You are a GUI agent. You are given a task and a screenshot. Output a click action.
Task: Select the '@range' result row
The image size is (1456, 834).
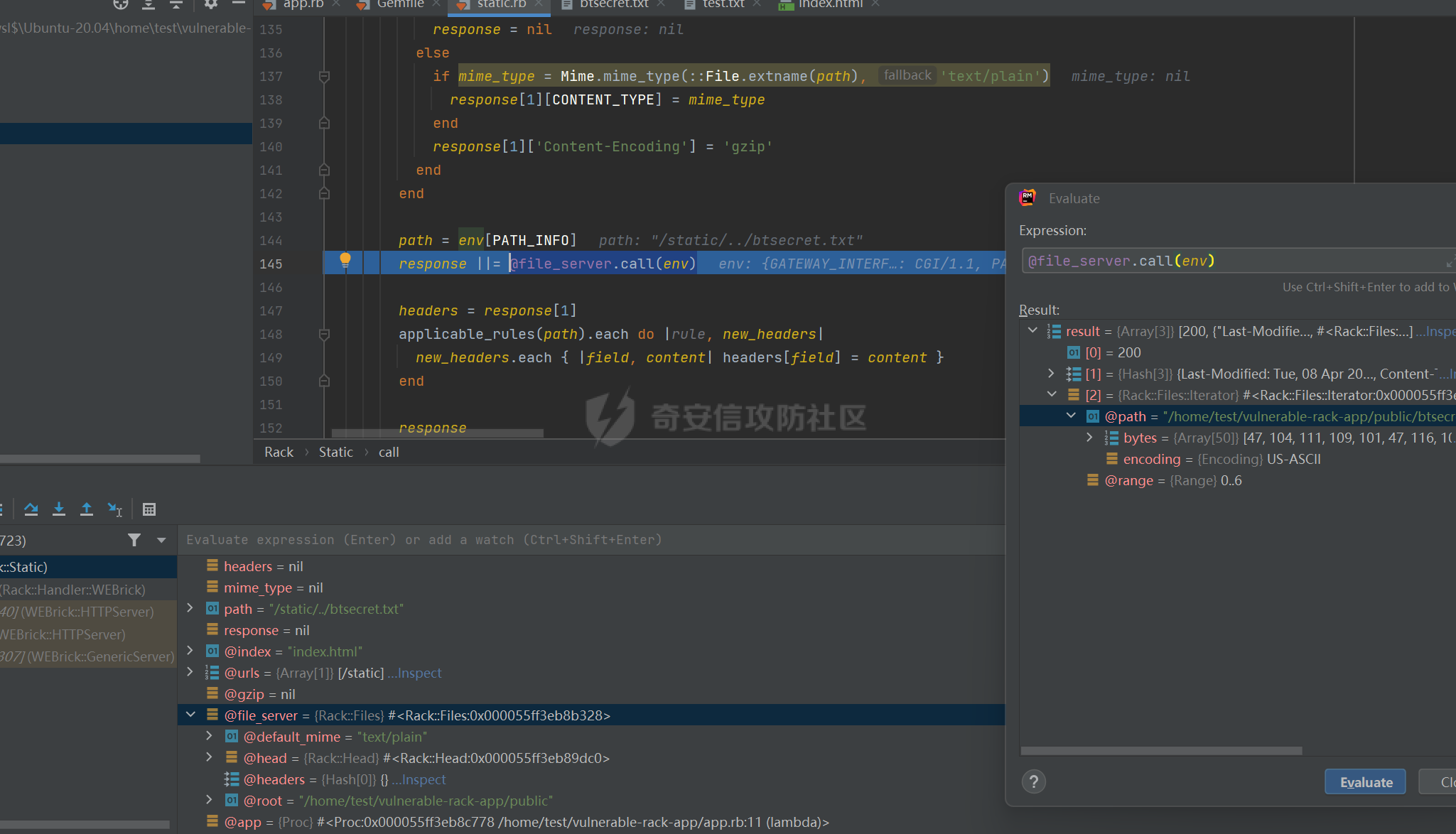(1238, 480)
